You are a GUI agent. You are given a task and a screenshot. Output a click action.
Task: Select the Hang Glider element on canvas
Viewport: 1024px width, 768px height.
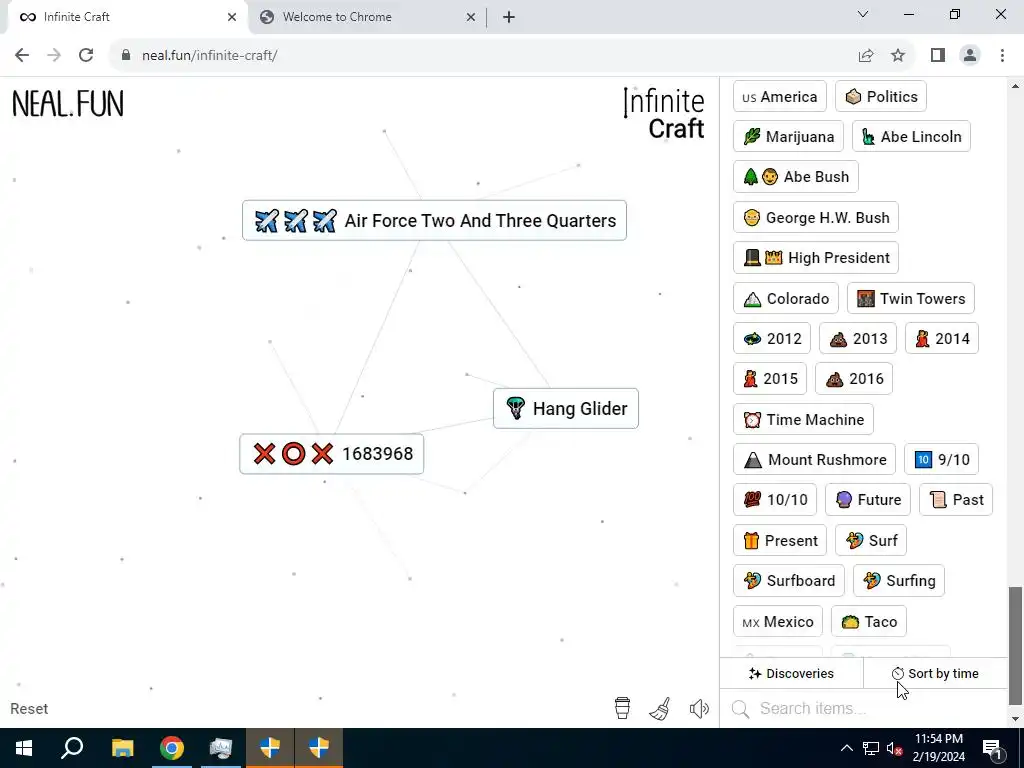pyautogui.click(x=566, y=409)
